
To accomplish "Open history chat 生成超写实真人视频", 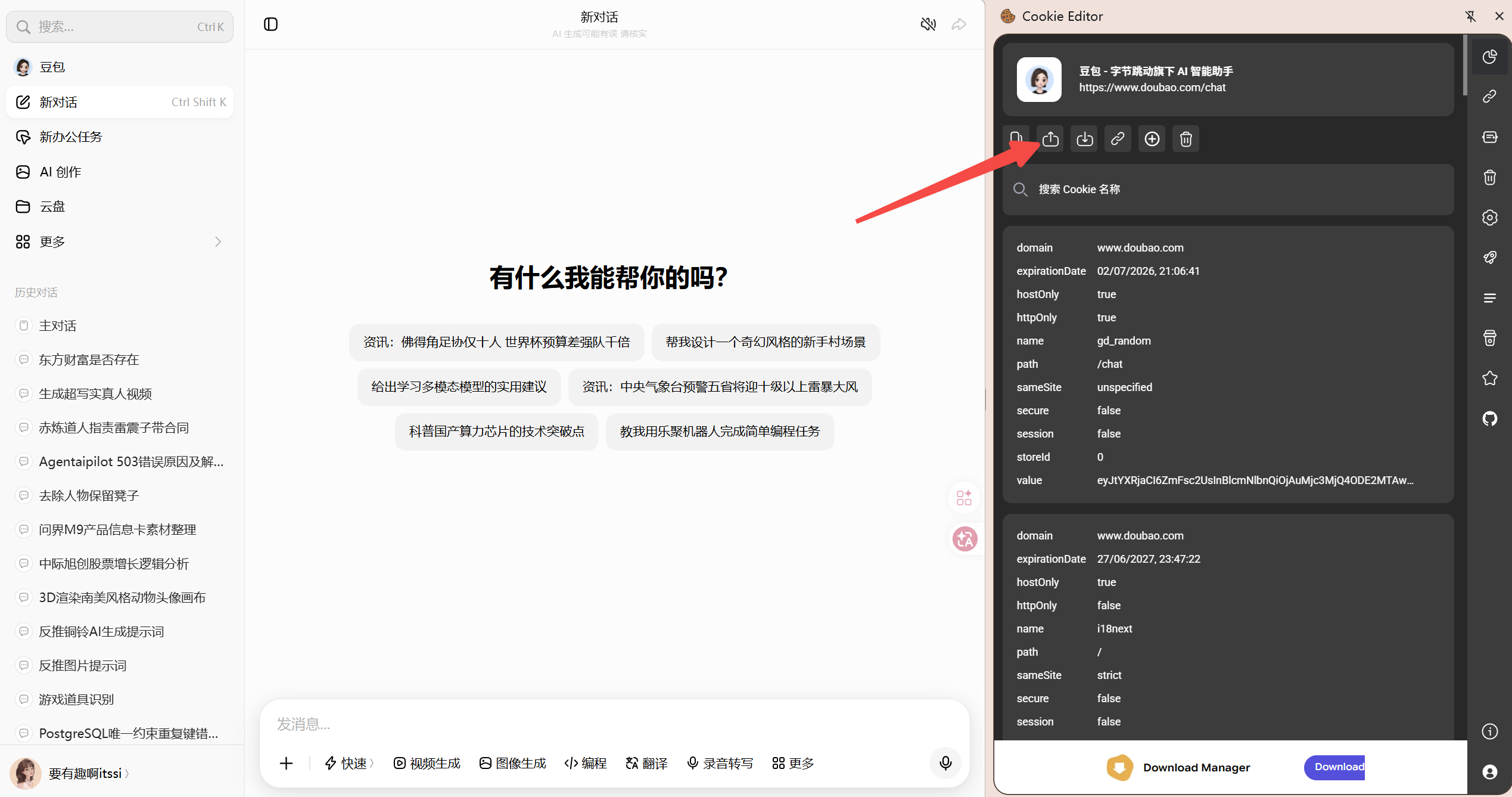I will point(120,393).
